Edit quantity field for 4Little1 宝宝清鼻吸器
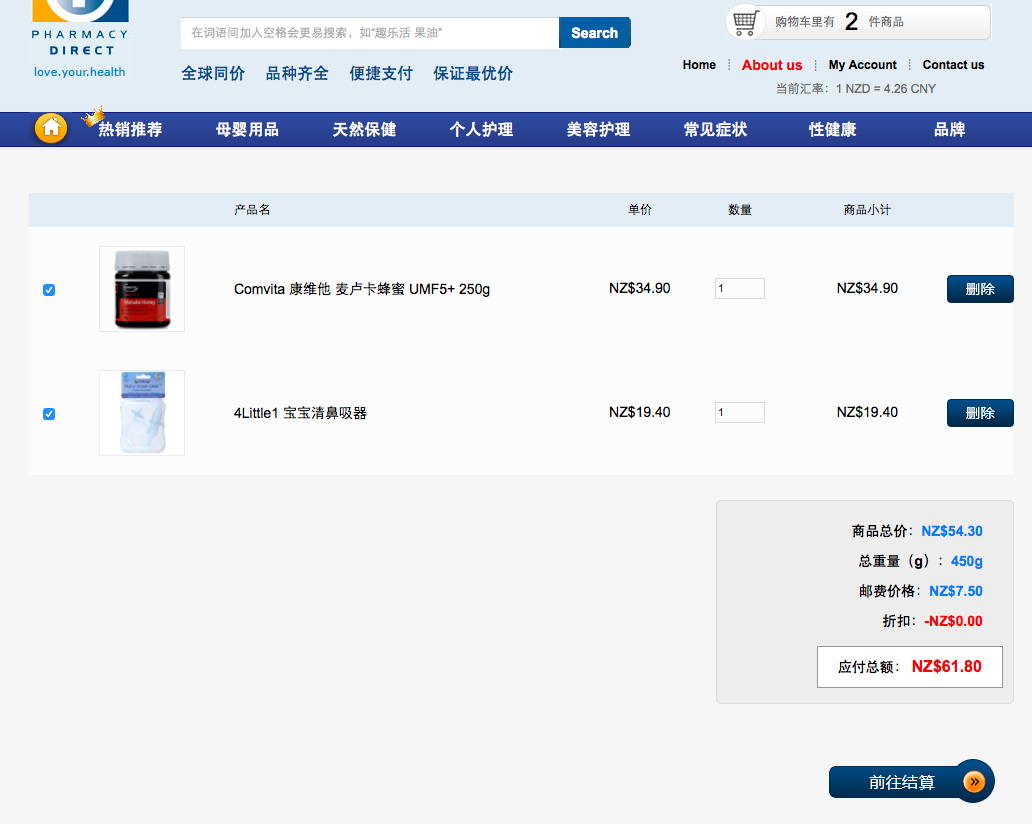This screenshot has width=1032, height=824. point(740,412)
